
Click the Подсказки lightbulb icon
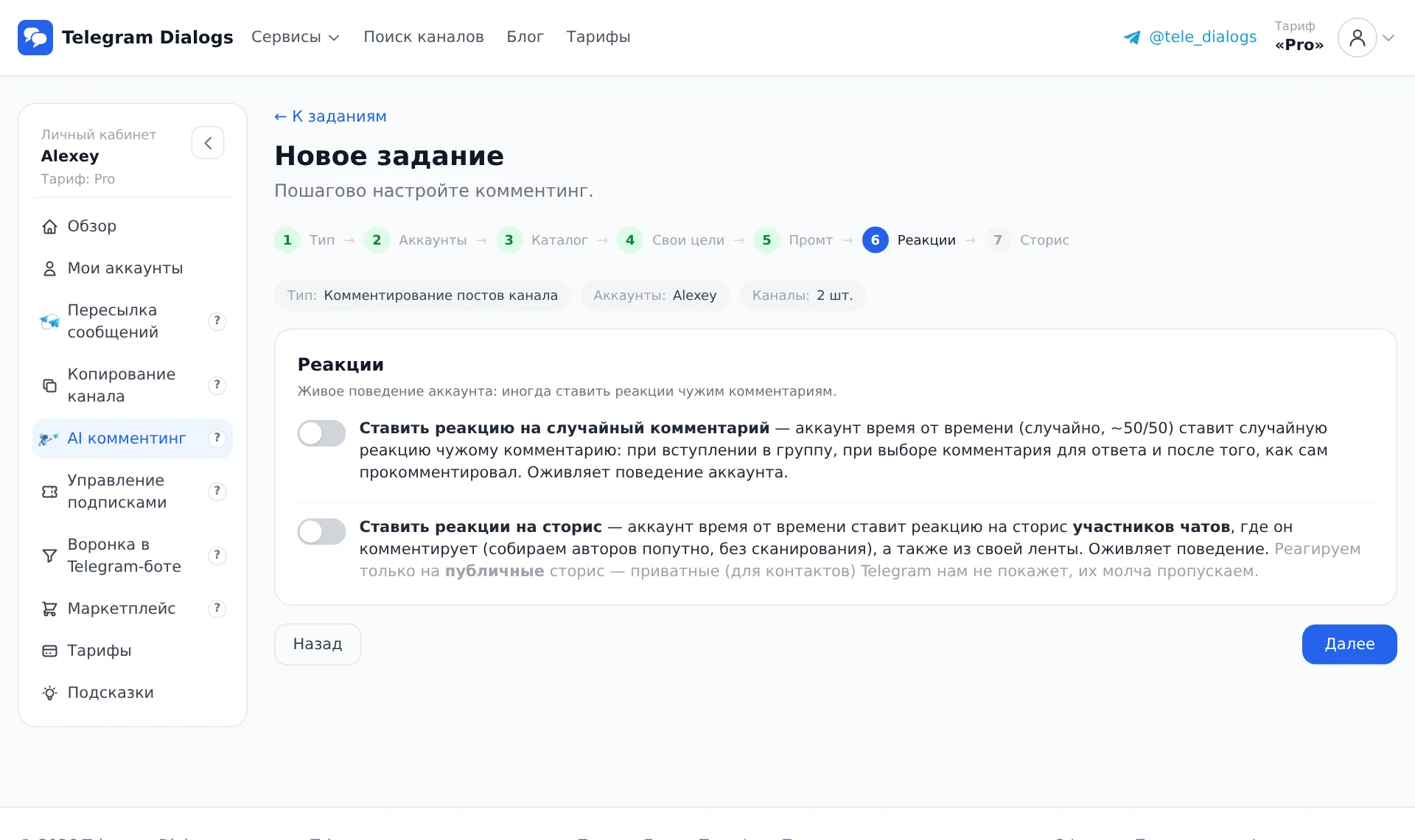point(49,693)
